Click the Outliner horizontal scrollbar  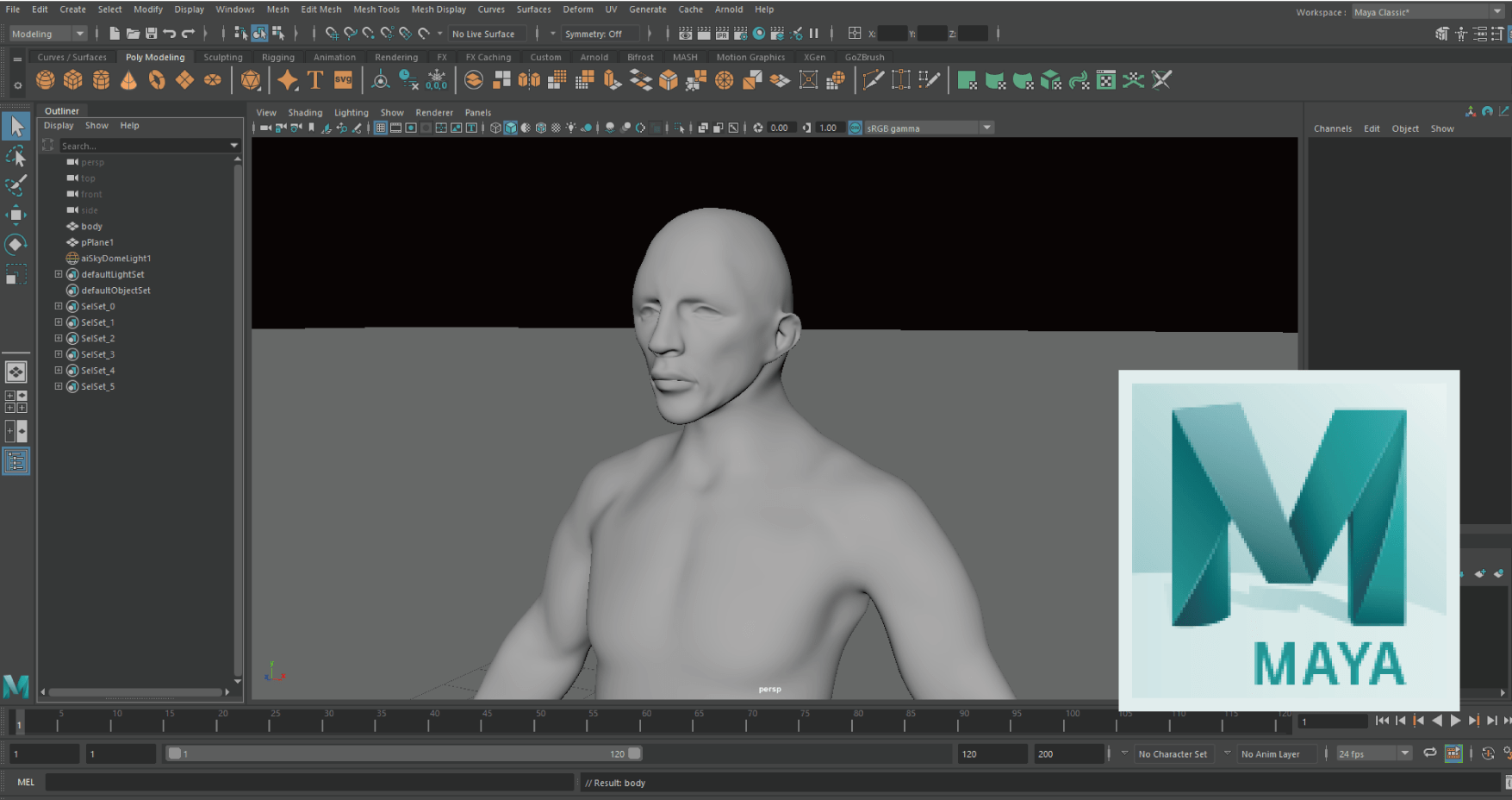(135, 691)
